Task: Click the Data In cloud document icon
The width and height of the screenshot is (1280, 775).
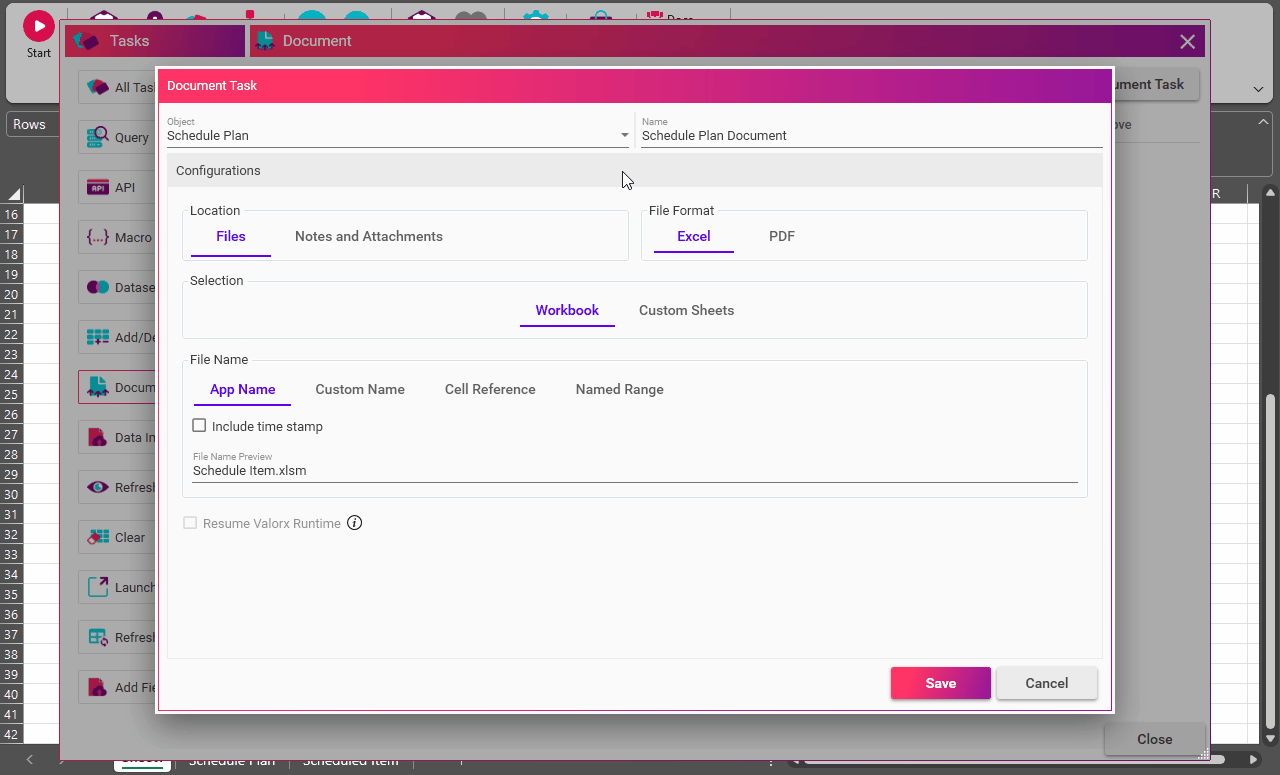Action: click(x=98, y=437)
